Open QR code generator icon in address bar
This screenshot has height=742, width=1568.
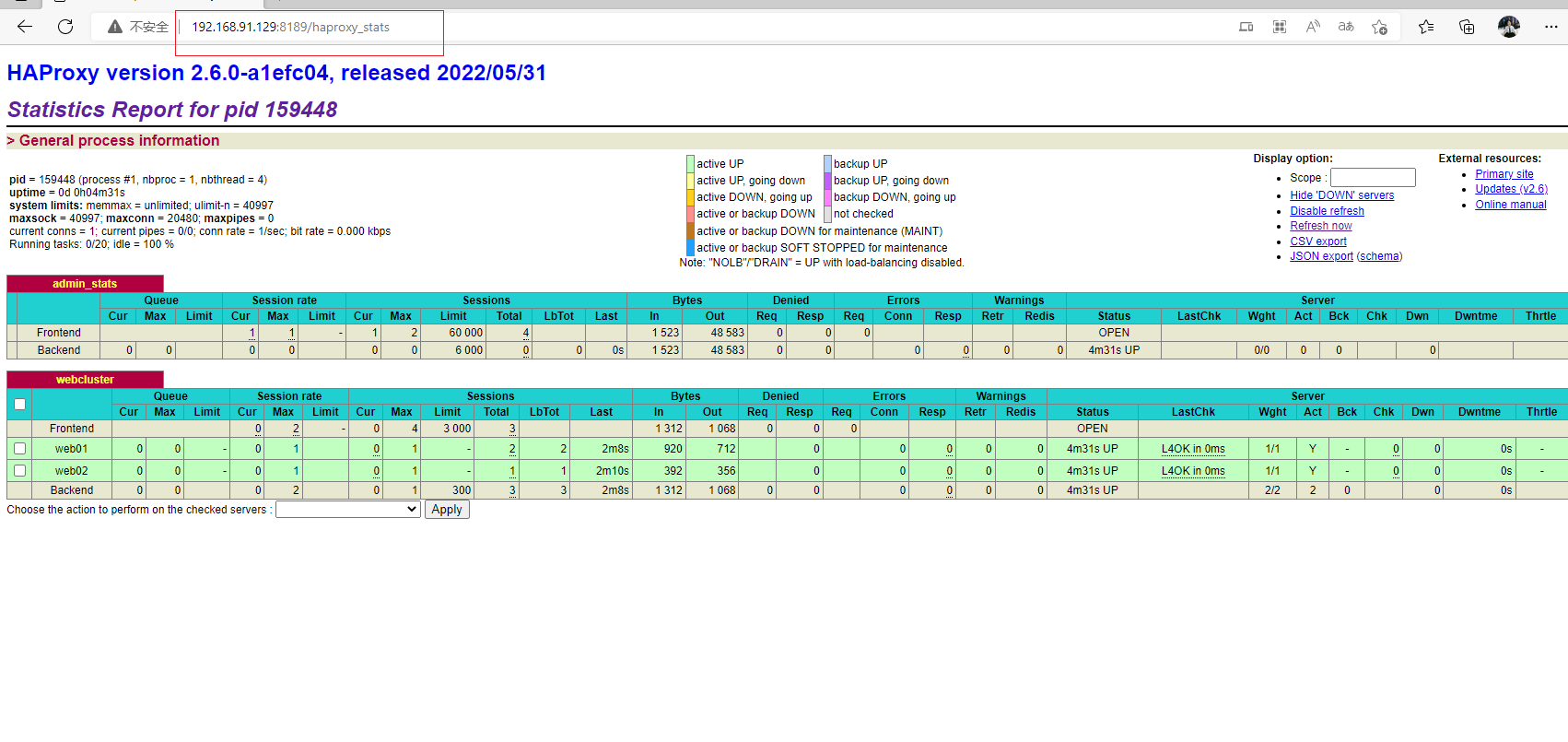(x=1280, y=27)
